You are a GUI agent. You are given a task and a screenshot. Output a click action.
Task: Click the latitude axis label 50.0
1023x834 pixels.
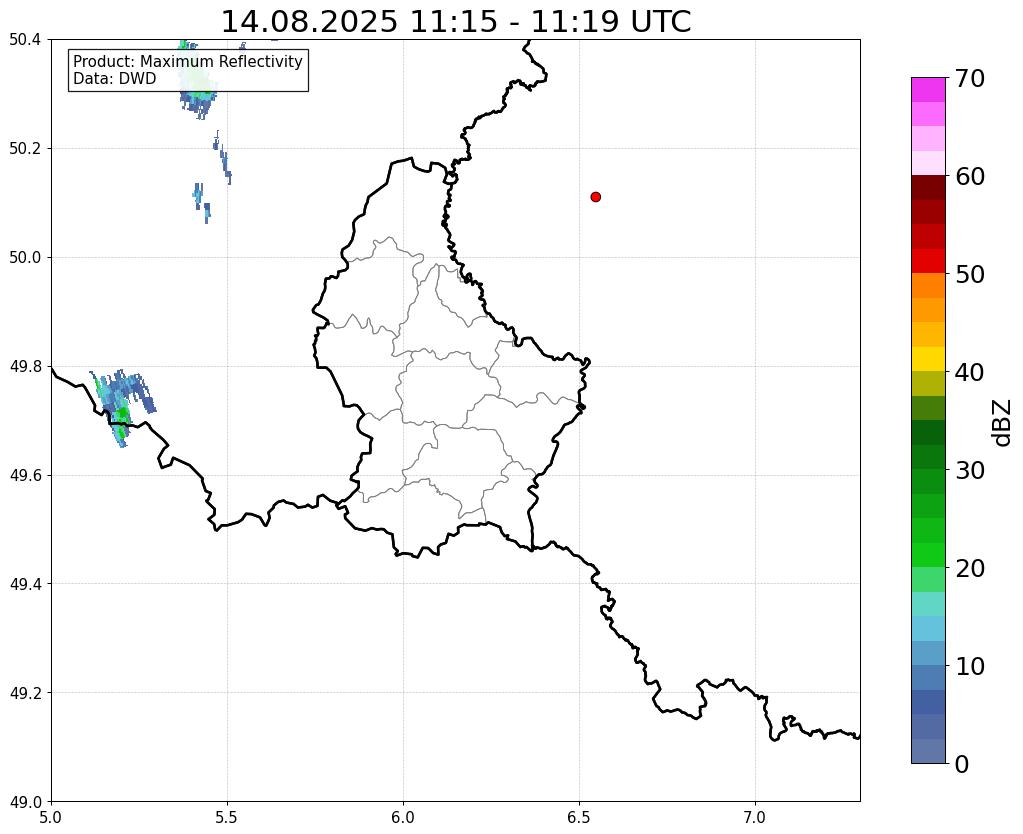(25, 258)
